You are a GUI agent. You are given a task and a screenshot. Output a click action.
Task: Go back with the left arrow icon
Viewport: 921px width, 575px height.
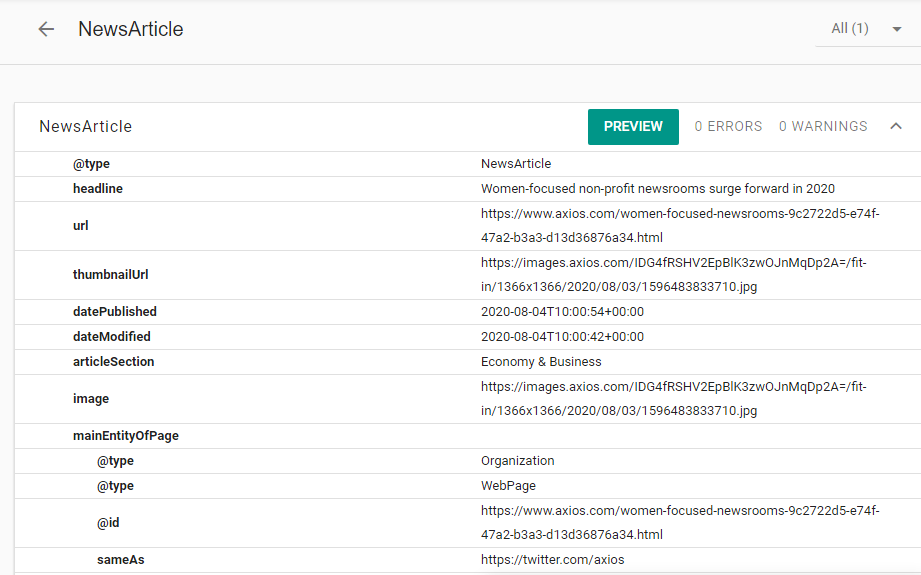46,29
